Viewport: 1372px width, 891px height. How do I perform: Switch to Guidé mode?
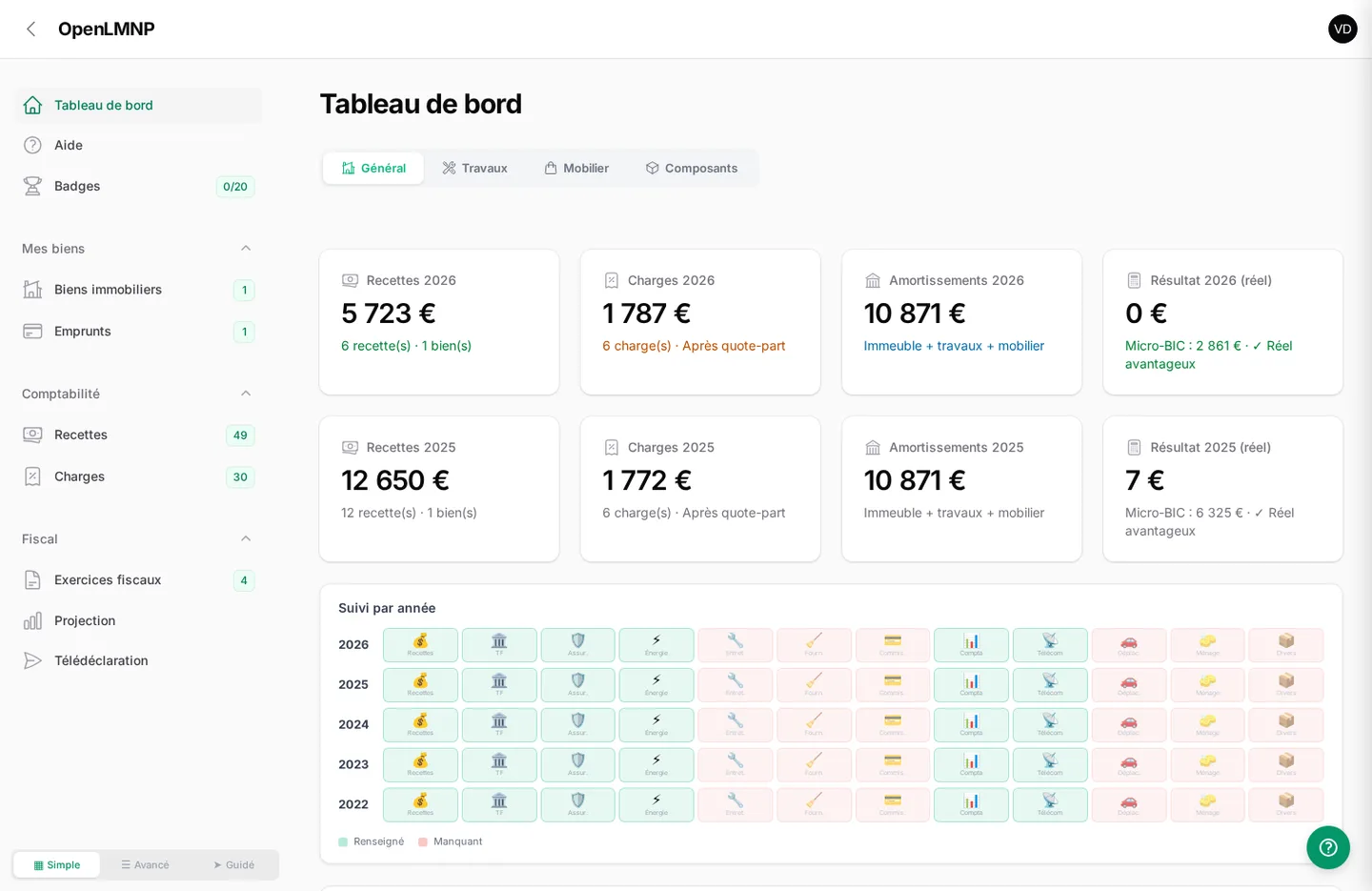[x=233, y=865]
